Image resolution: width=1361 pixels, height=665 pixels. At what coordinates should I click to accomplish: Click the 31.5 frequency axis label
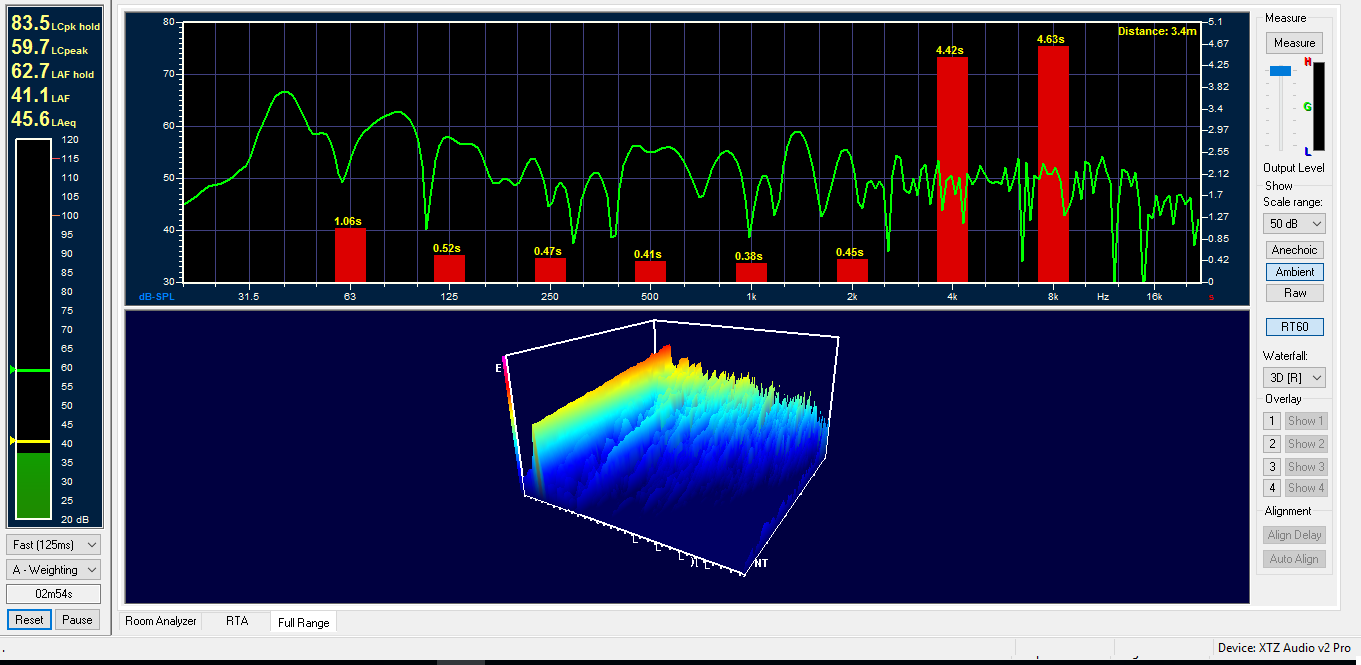click(x=248, y=297)
